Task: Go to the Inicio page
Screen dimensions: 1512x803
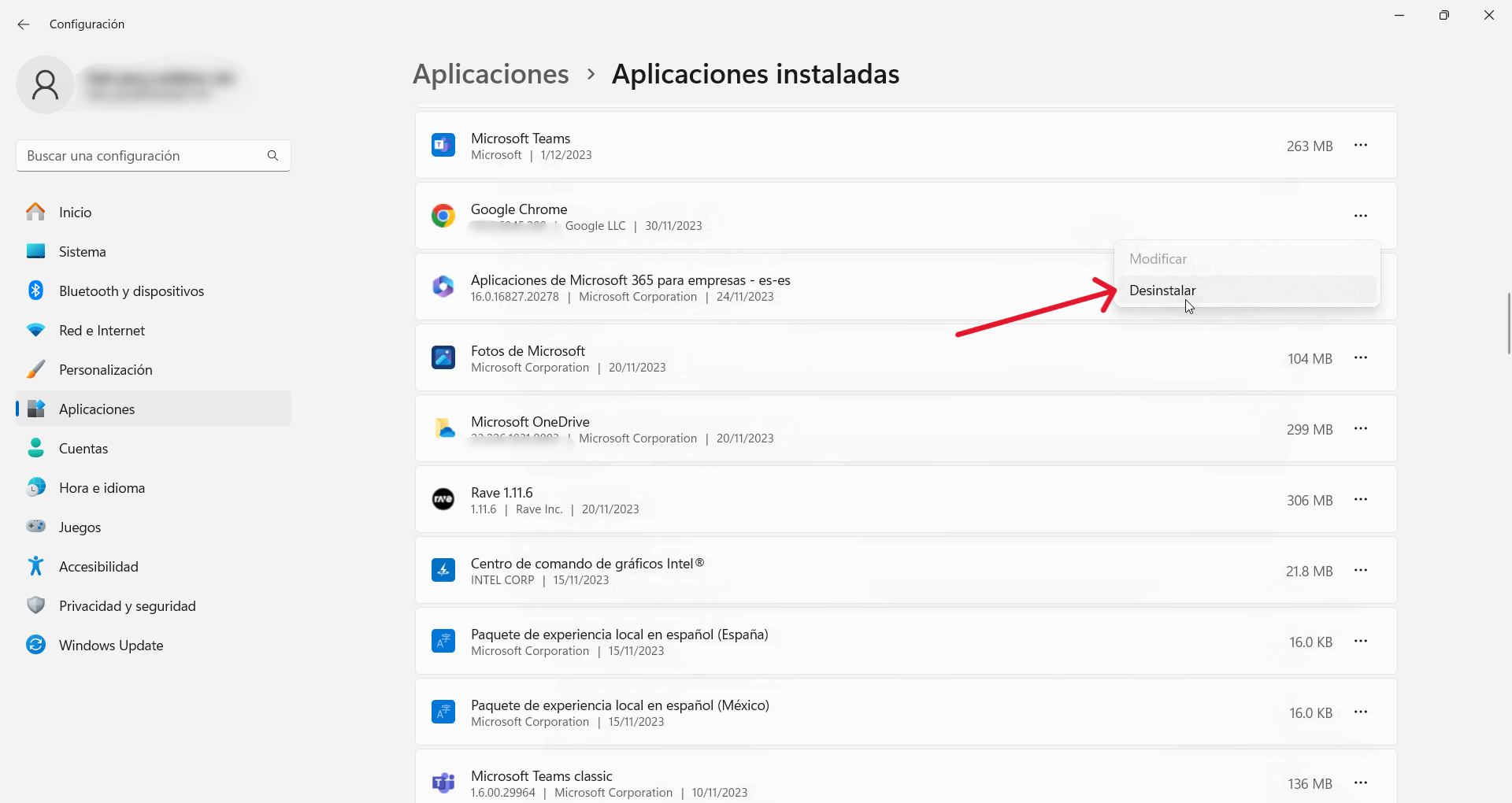Action: tap(154, 212)
